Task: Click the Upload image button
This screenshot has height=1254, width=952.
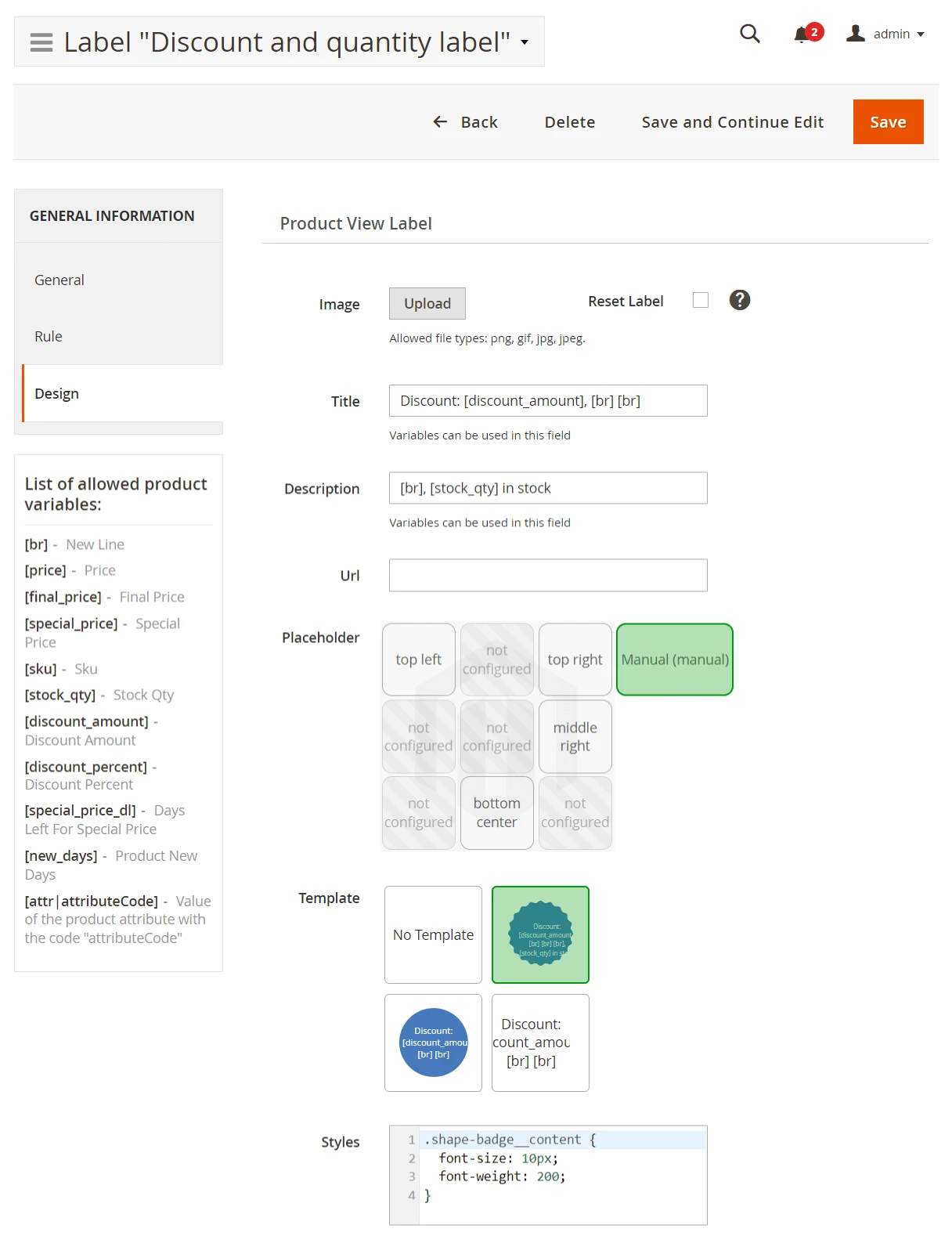Action: [x=427, y=304]
